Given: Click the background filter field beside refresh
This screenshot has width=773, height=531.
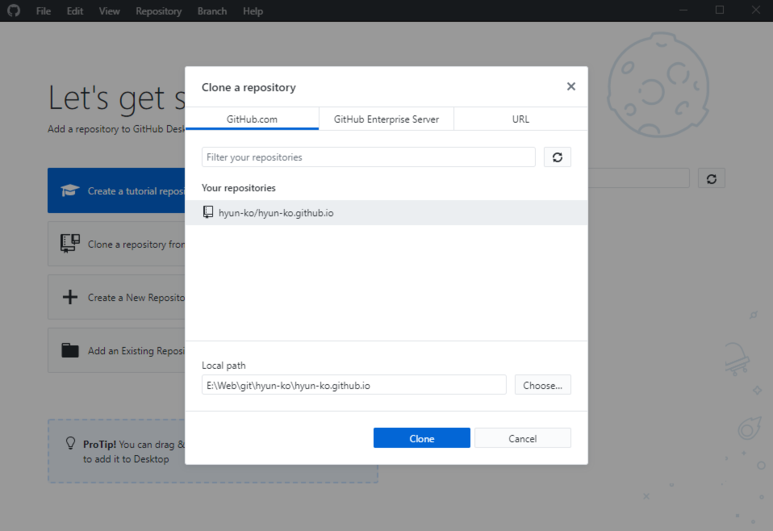Looking at the screenshot, I should [638, 178].
